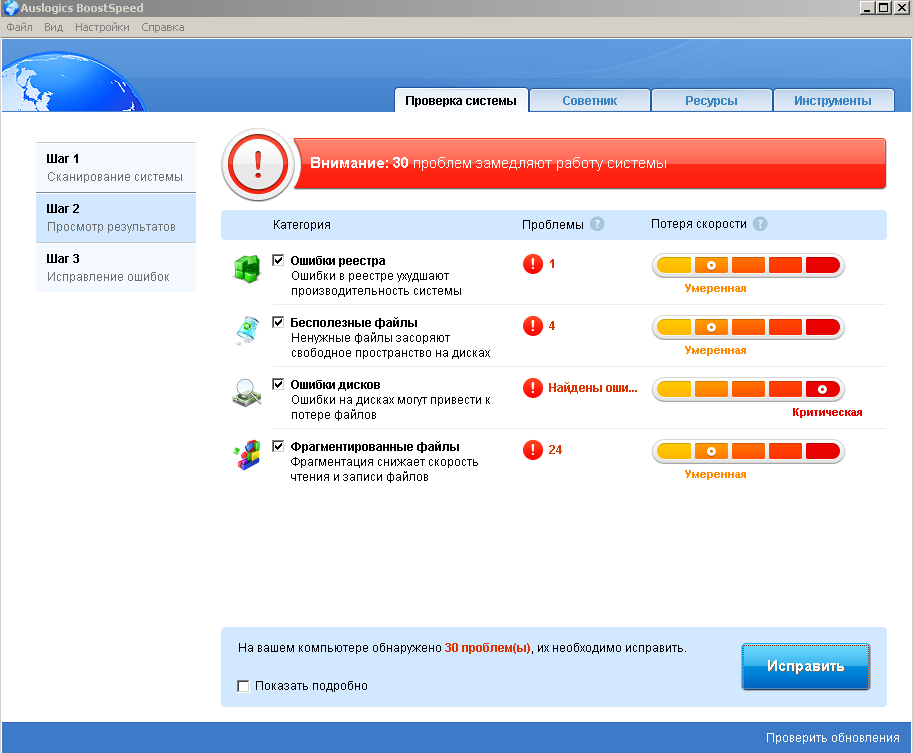Screen dimensions: 914x753
Task: Click the 'Проверить обновления' link
Action: 832,738
